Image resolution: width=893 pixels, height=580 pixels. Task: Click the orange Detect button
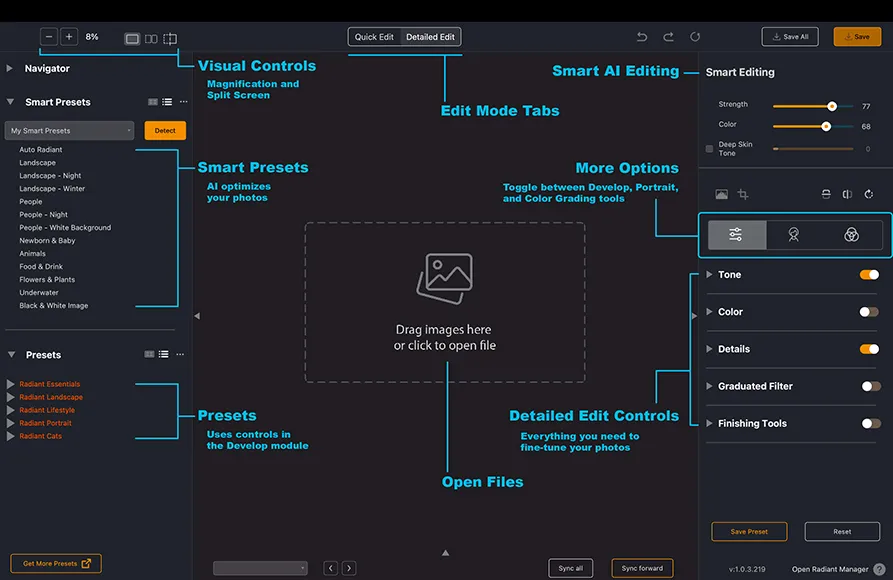pos(165,130)
